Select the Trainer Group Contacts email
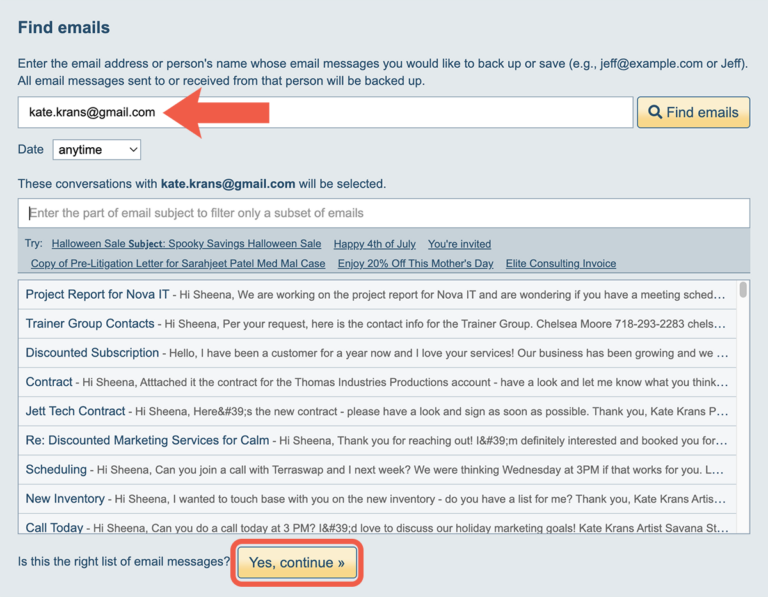Viewport: 768px width, 597px height. (x=377, y=324)
